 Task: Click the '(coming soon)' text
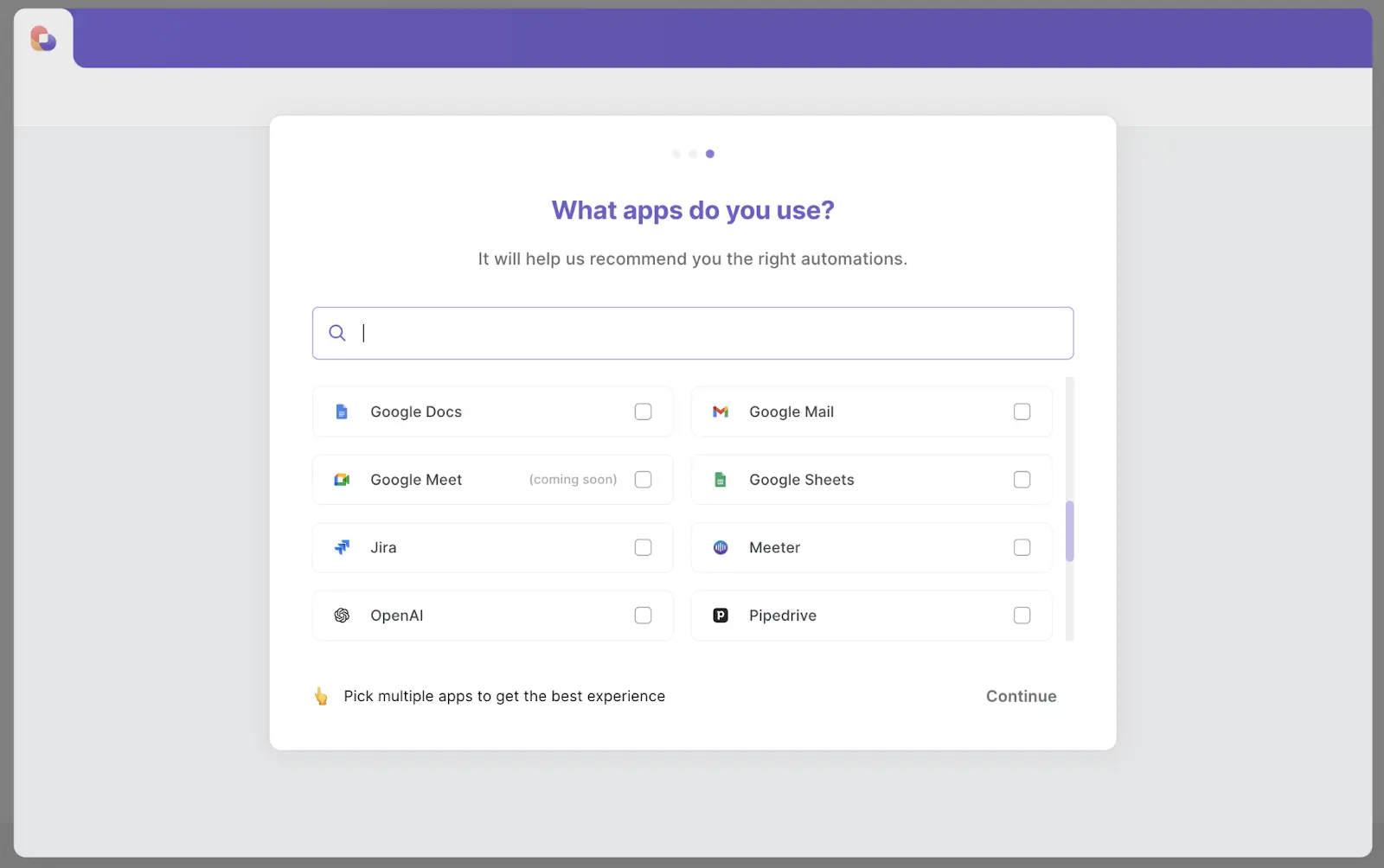573,480
